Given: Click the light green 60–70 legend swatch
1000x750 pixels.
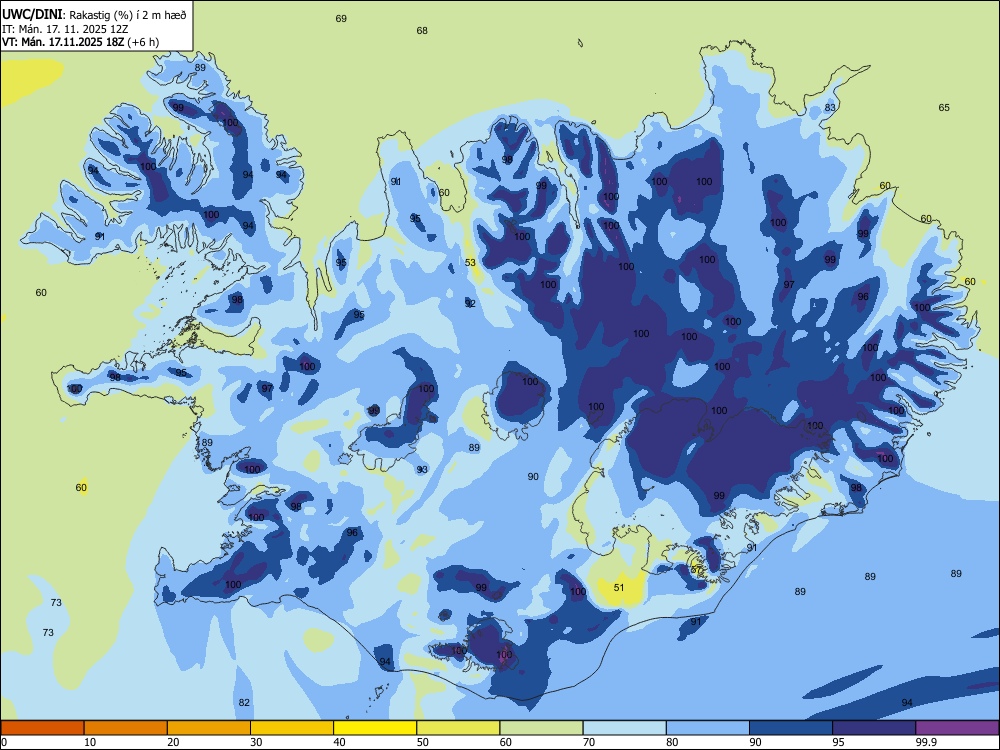Looking at the screenshot, I should point(541,728).
